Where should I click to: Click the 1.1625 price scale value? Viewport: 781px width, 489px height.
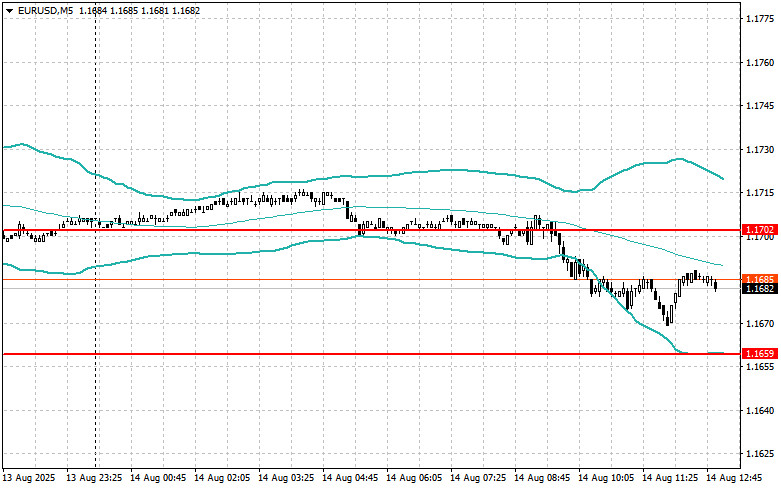point(760,454)
